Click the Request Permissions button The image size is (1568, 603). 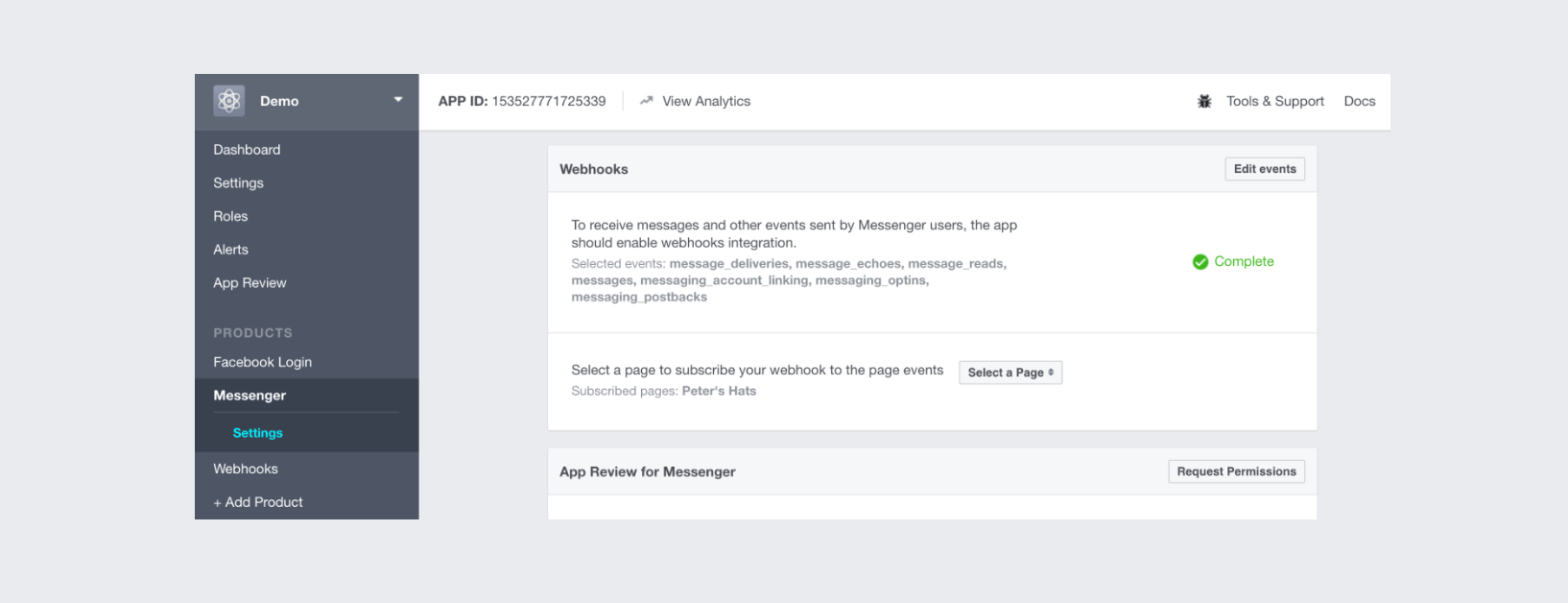(1236, 471)
